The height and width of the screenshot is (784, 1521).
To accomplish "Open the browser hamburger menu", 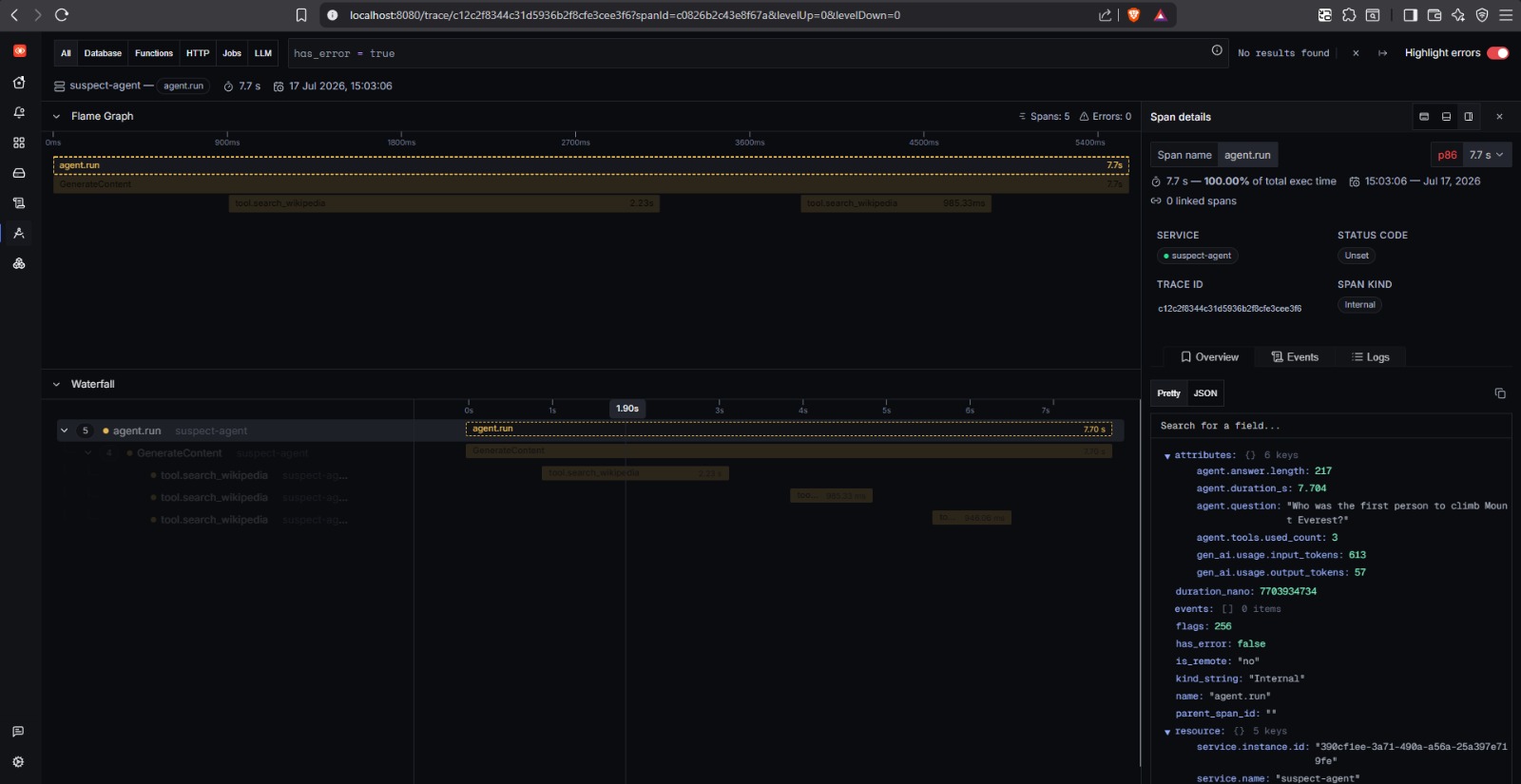I will point(1506,15).
